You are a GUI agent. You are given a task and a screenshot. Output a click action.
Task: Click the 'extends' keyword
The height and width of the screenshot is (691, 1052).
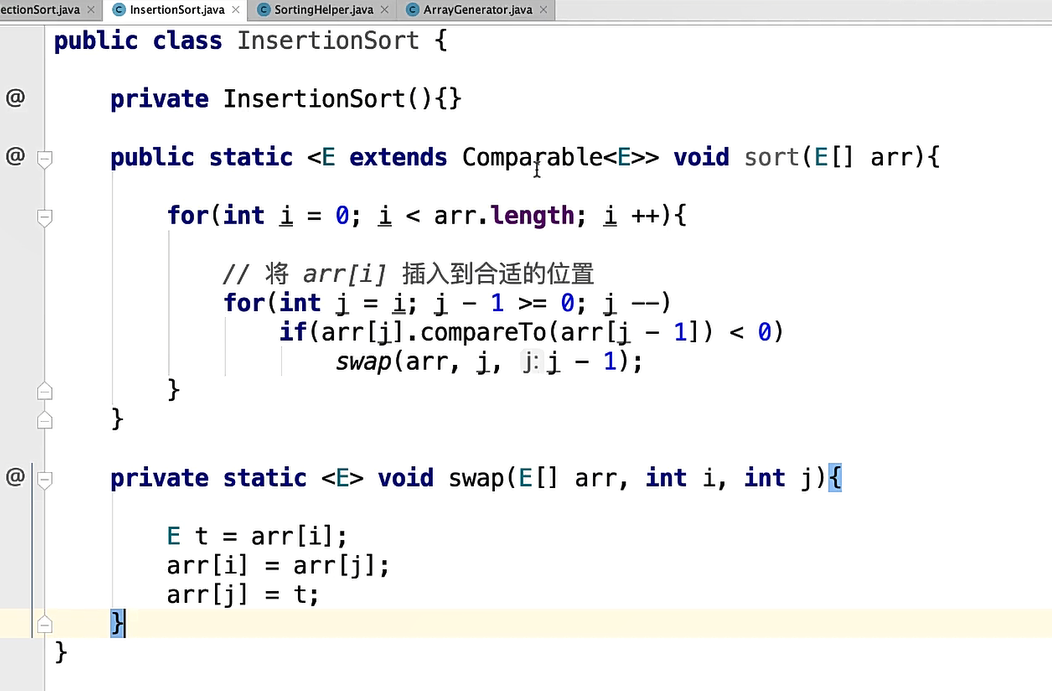tap(398, 158)
